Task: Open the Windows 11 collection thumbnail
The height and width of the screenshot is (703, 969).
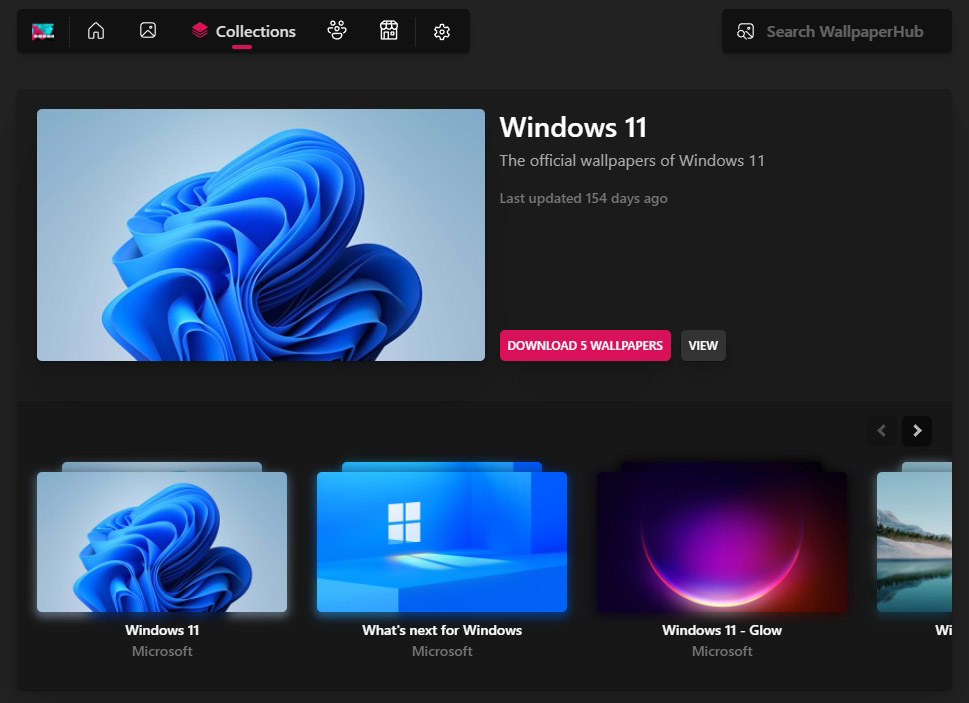Action: (x=162, y=542)
